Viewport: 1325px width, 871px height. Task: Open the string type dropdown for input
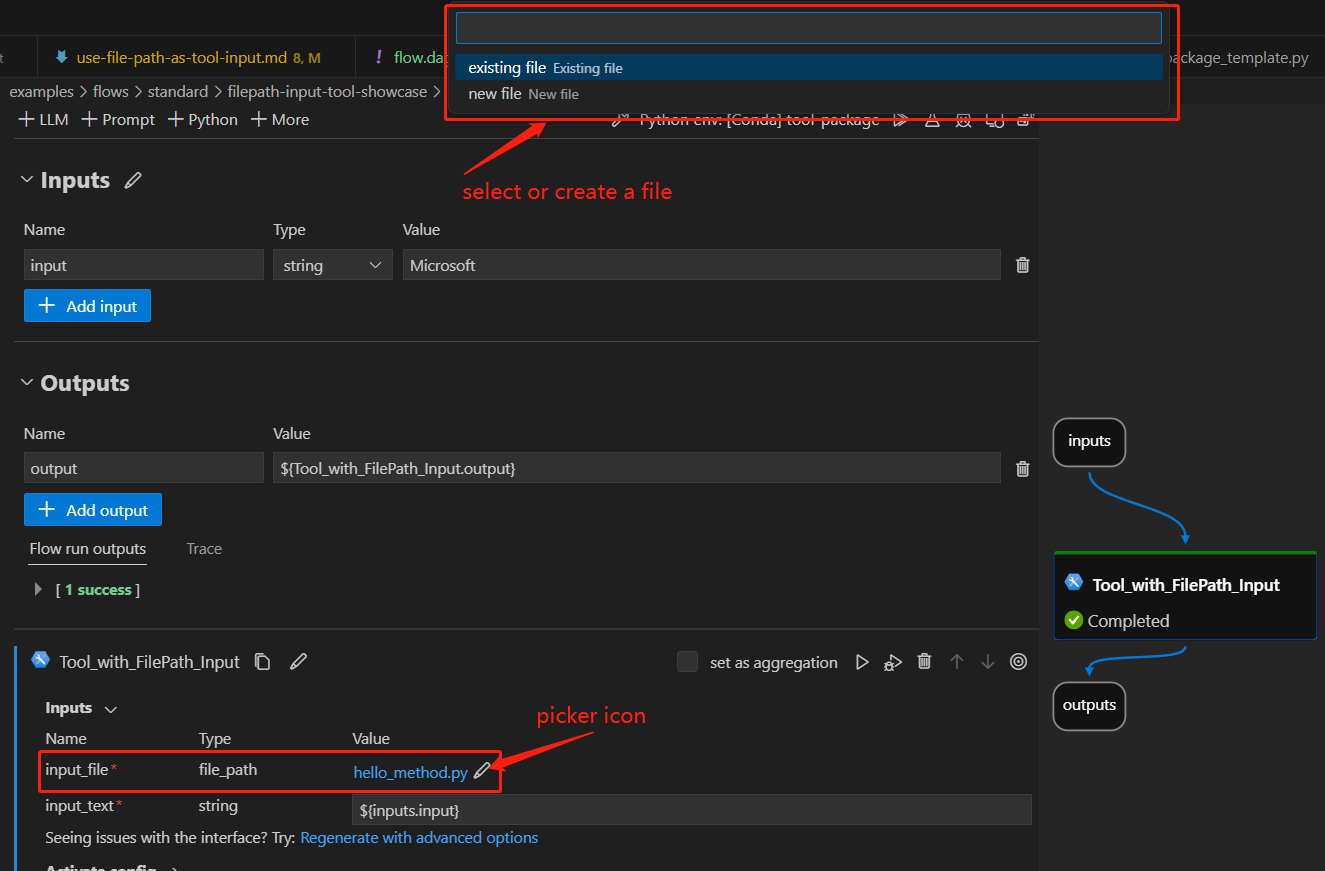331,265
